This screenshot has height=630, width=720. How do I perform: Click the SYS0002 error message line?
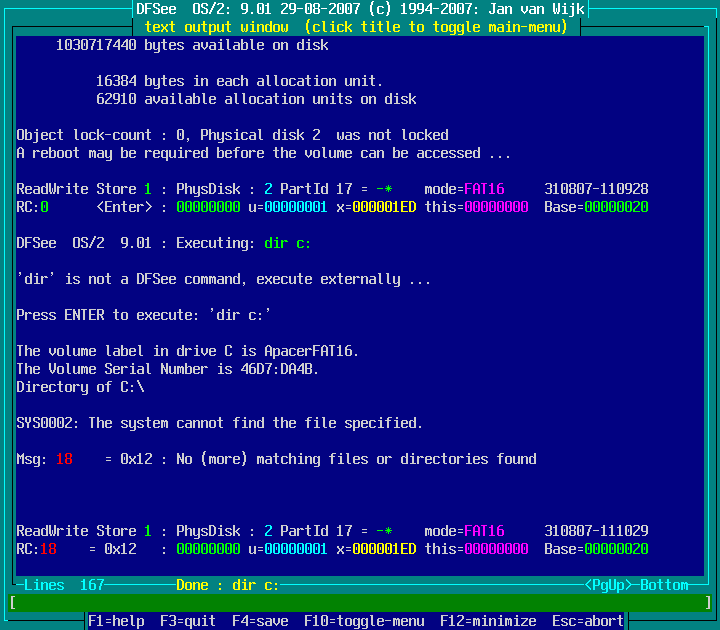click(220, 423)
